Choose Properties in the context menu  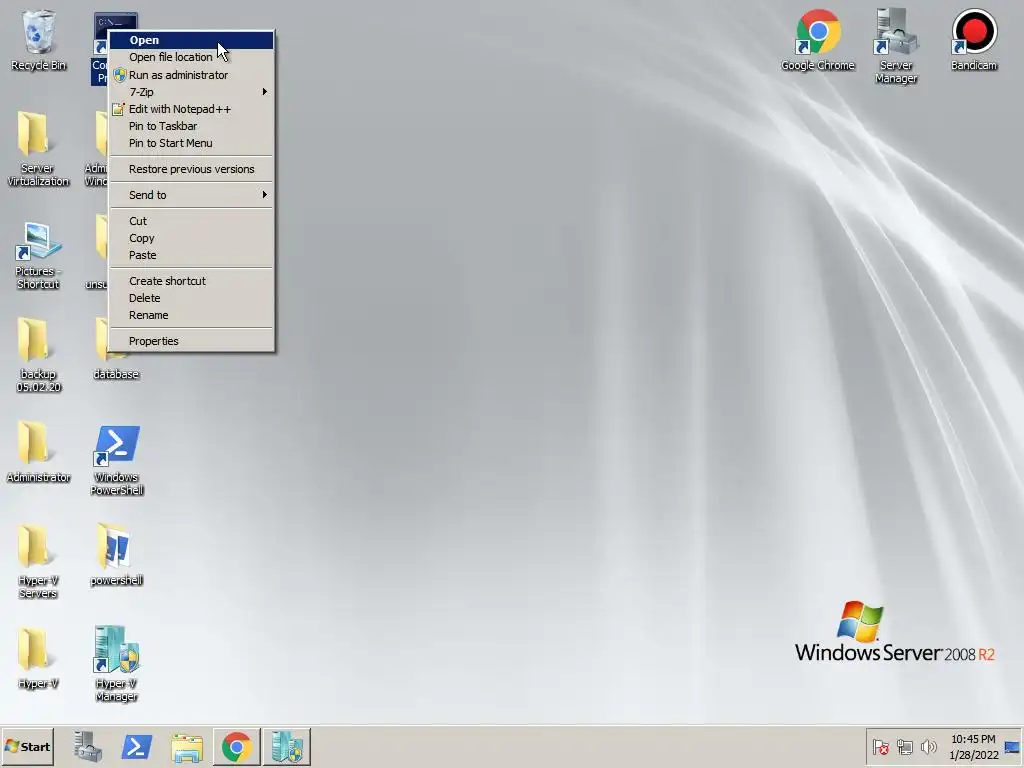click(x=191, y=341)
